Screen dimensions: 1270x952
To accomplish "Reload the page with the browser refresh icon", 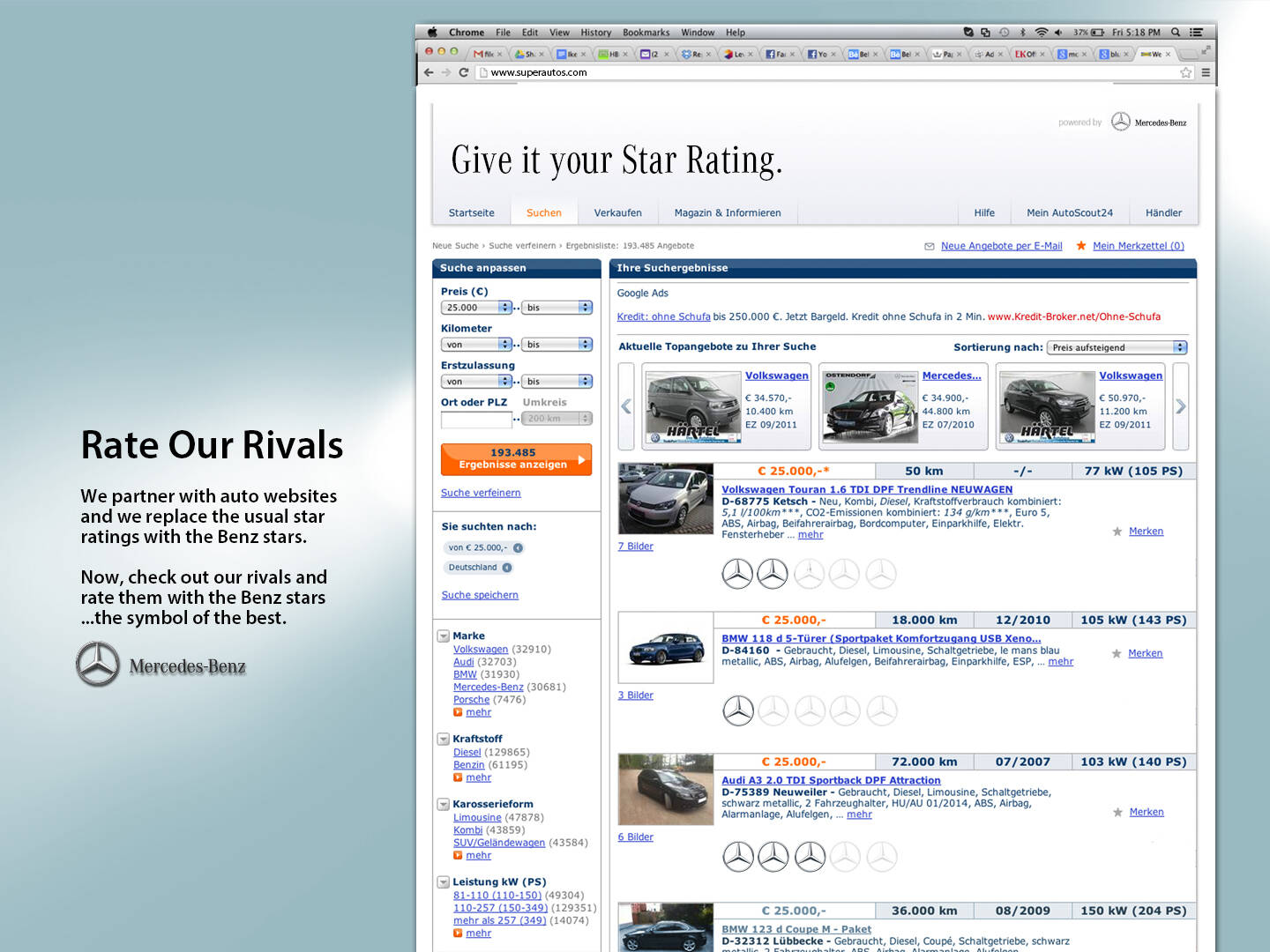I will click(463, 72).
